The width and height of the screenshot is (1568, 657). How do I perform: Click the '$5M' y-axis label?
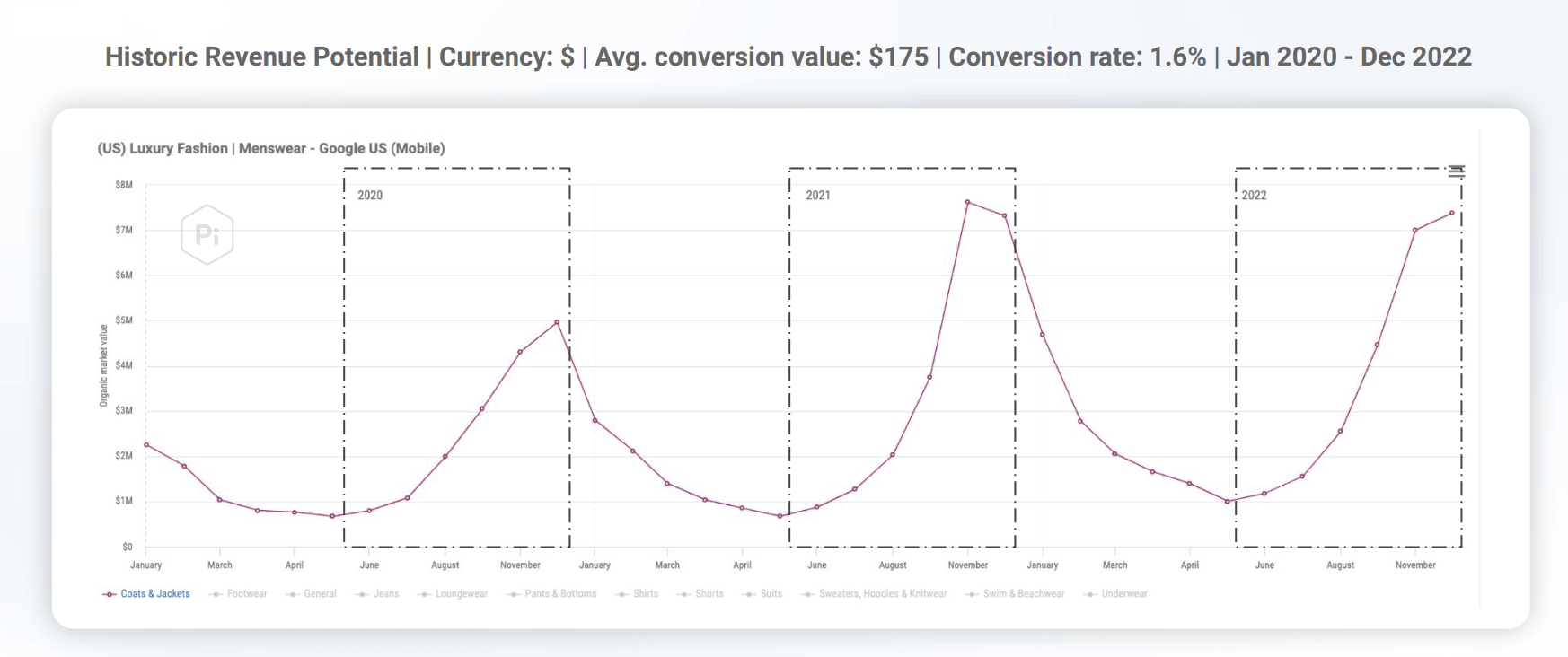tap(124, 320)
